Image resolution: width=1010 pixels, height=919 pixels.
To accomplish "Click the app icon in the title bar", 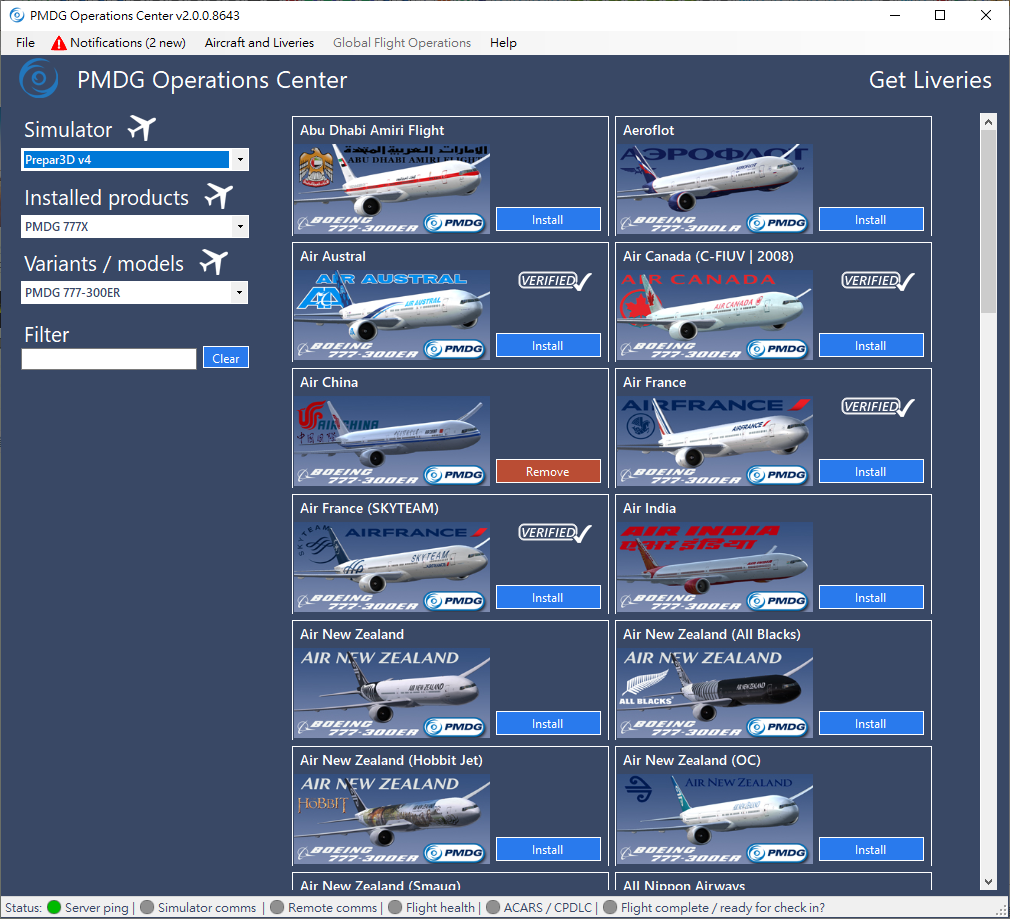I will 17,15.
